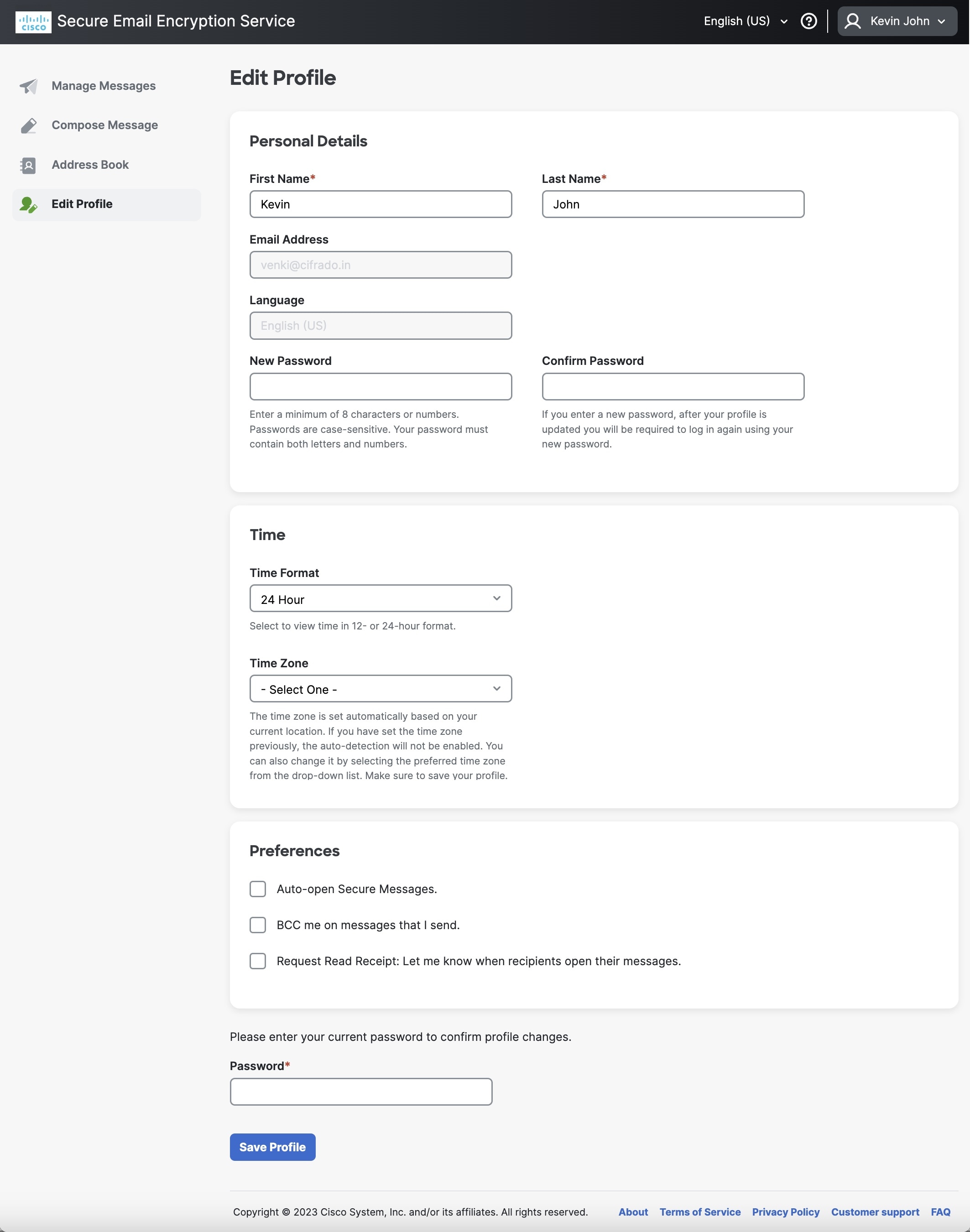Image resolution: width=970 pixels, height=1232 pixels.
Task: Open the Time Format dropdown
Action: tap(380, 598)
